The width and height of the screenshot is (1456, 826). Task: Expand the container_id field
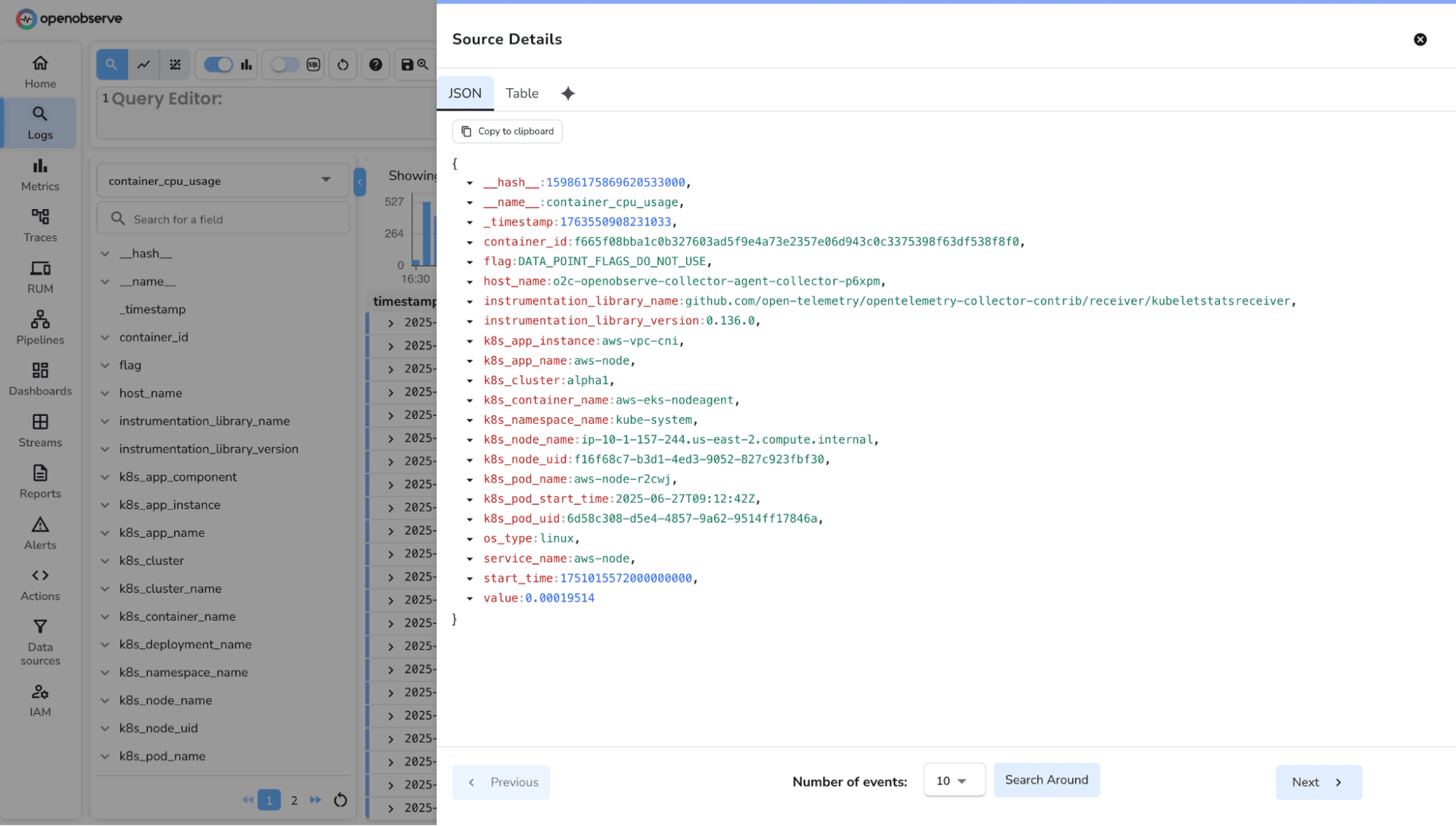tap(105, 337)
